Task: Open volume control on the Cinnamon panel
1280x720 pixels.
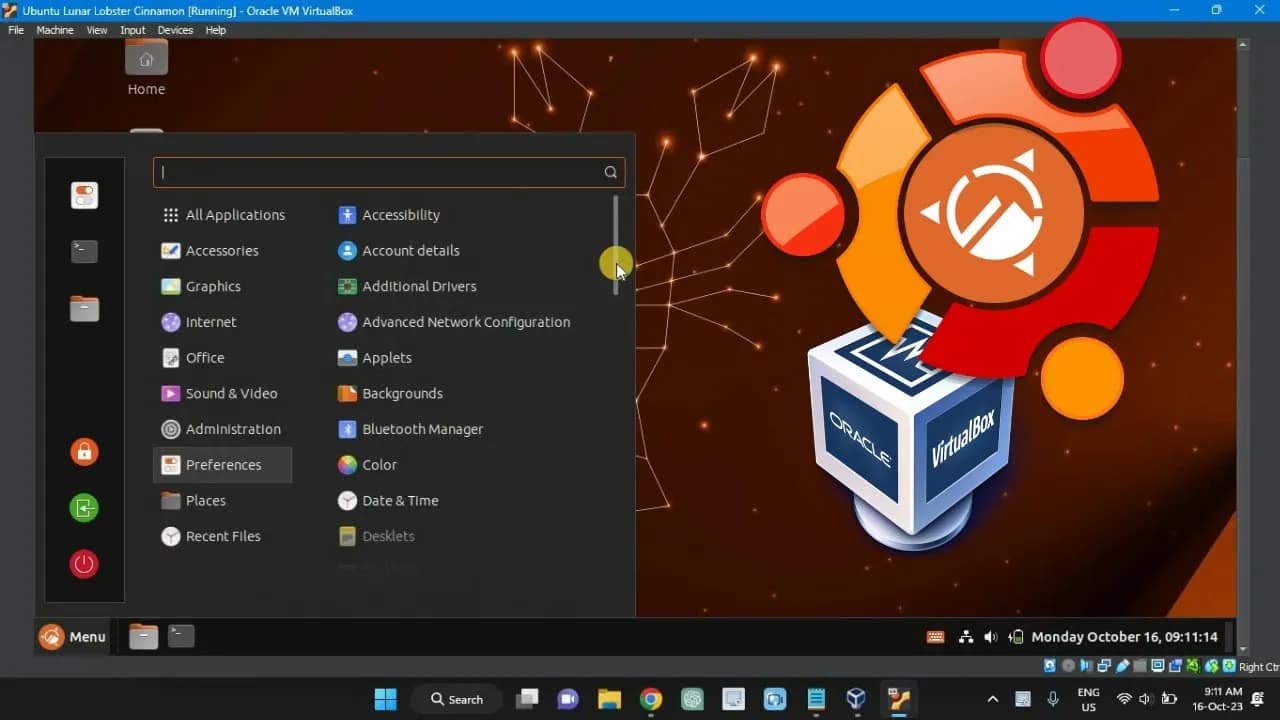Action: click(x=990, y=636)
